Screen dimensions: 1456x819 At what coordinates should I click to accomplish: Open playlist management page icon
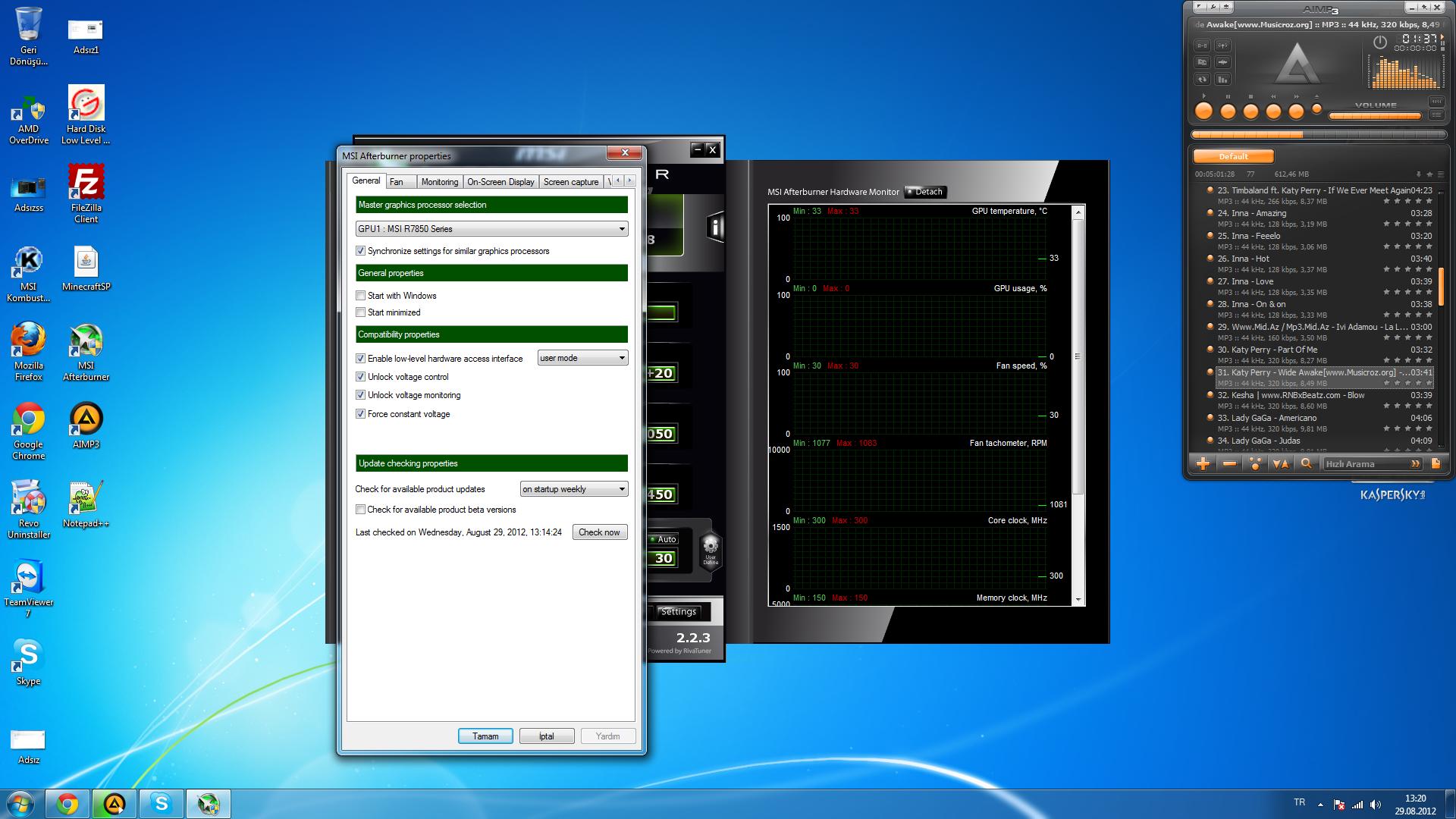[1436, 463]
